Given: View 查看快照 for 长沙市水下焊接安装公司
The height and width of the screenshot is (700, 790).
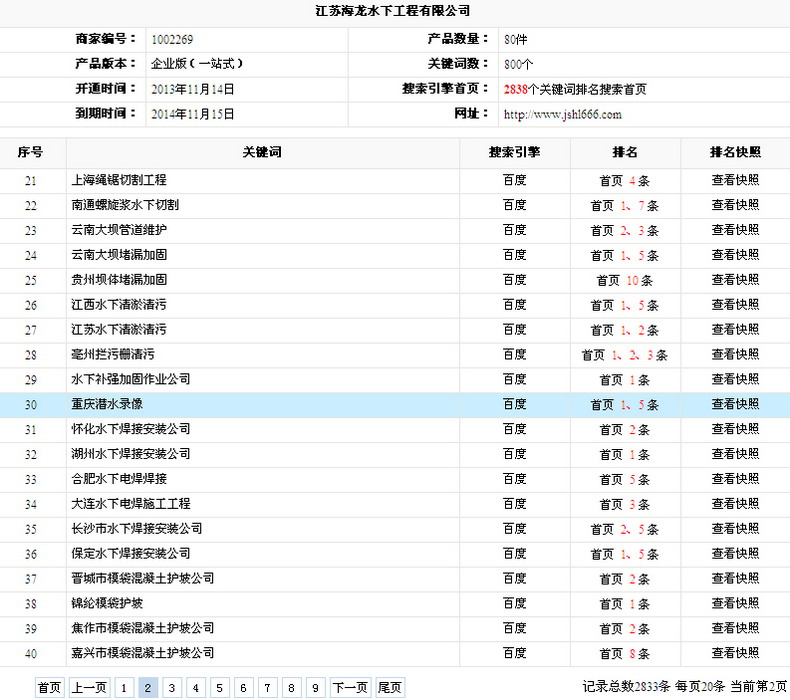Looking at the screenshot, I should (x=735, y=529).
